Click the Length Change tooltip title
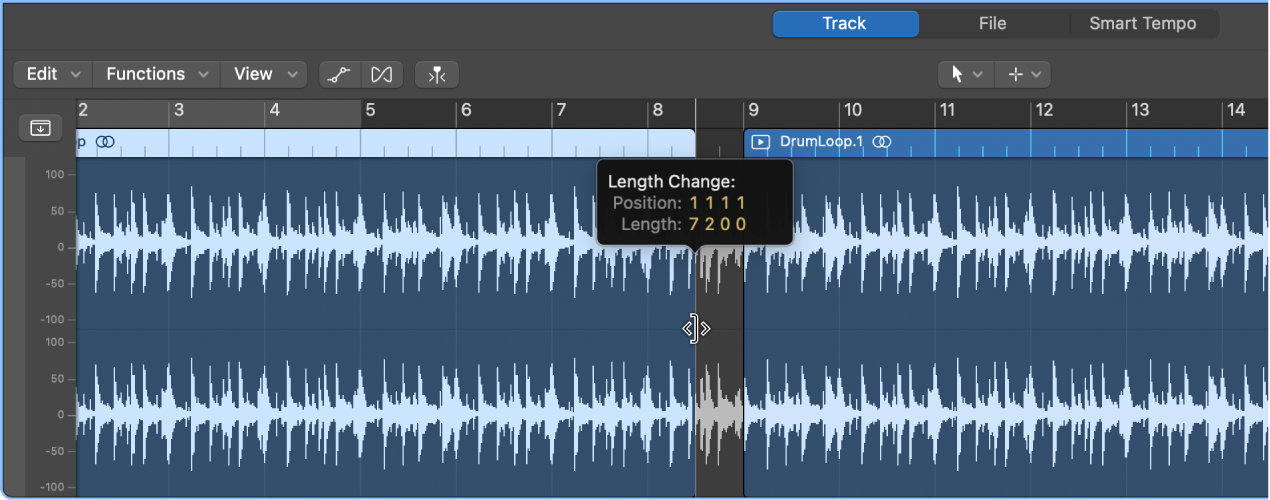1270x500 pixels. [x=671, y=182]
